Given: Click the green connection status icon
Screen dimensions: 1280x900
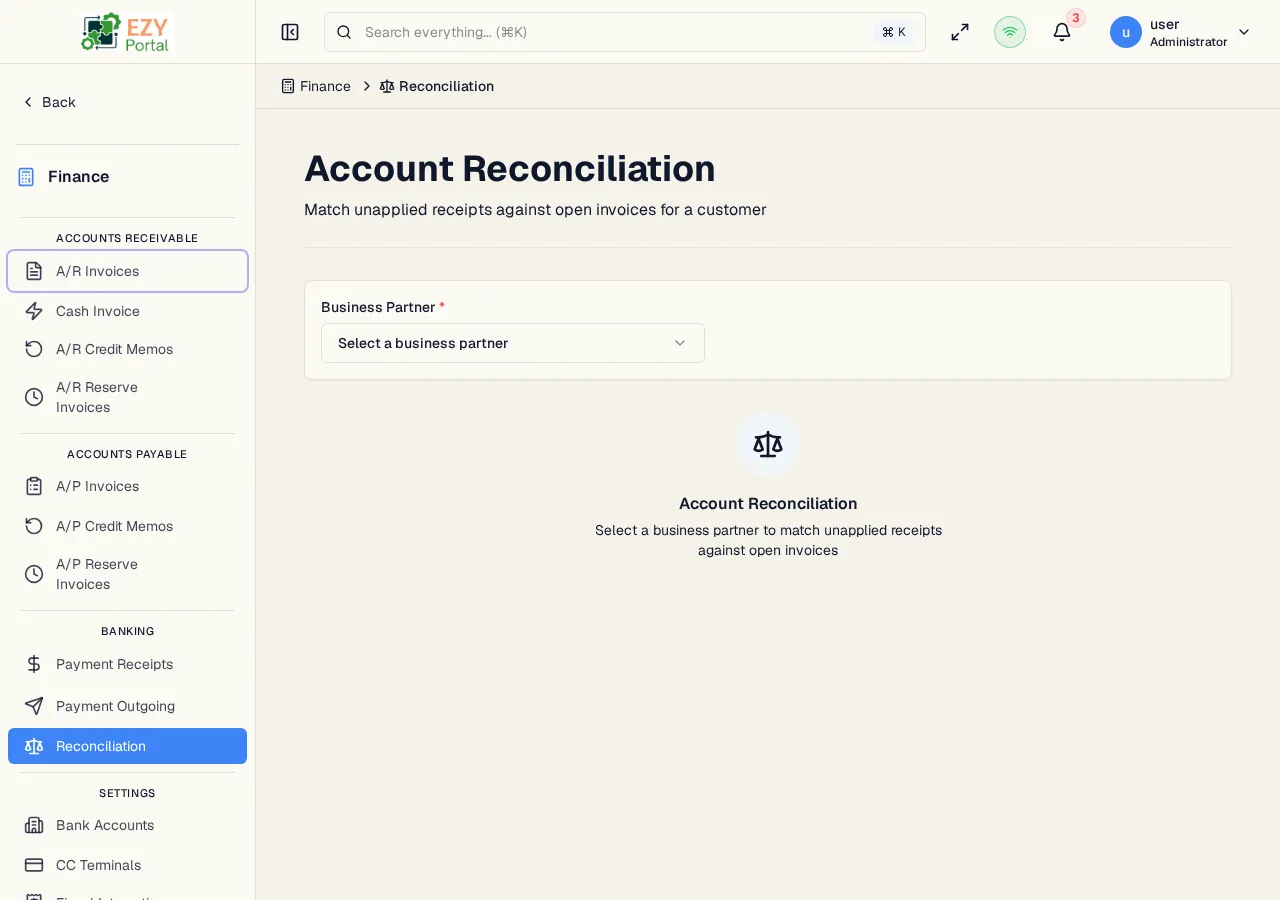Looking at the screenshot, I should (x=1010, y=32).
